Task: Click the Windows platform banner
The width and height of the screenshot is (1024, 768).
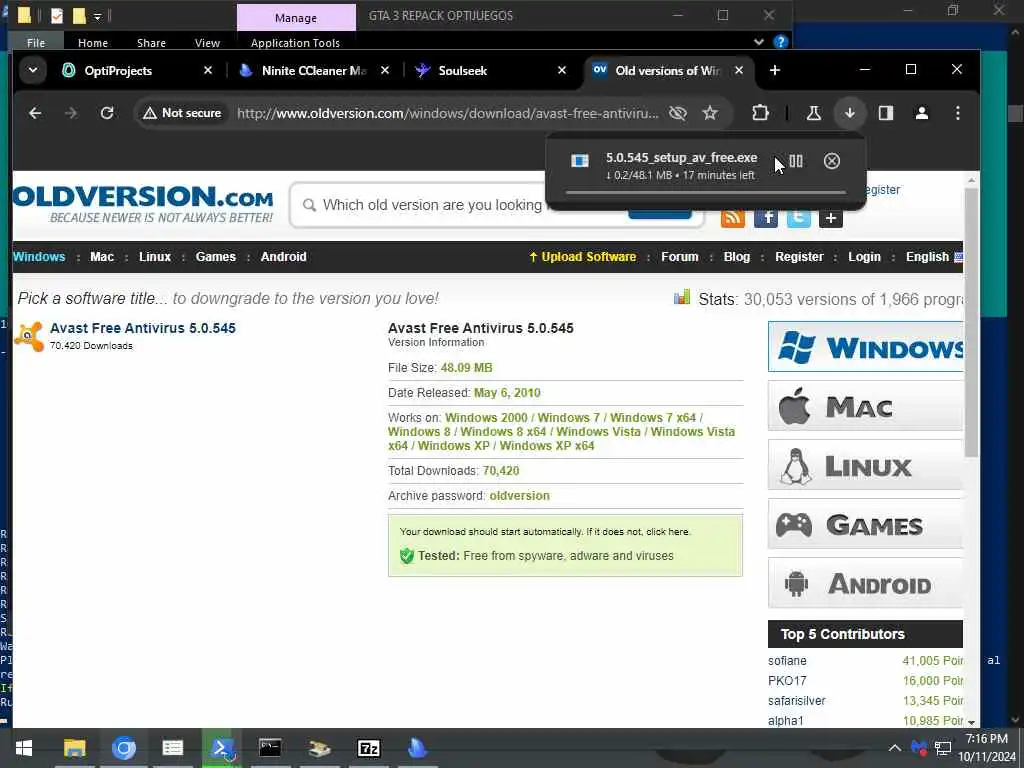Action: [865, 347]
